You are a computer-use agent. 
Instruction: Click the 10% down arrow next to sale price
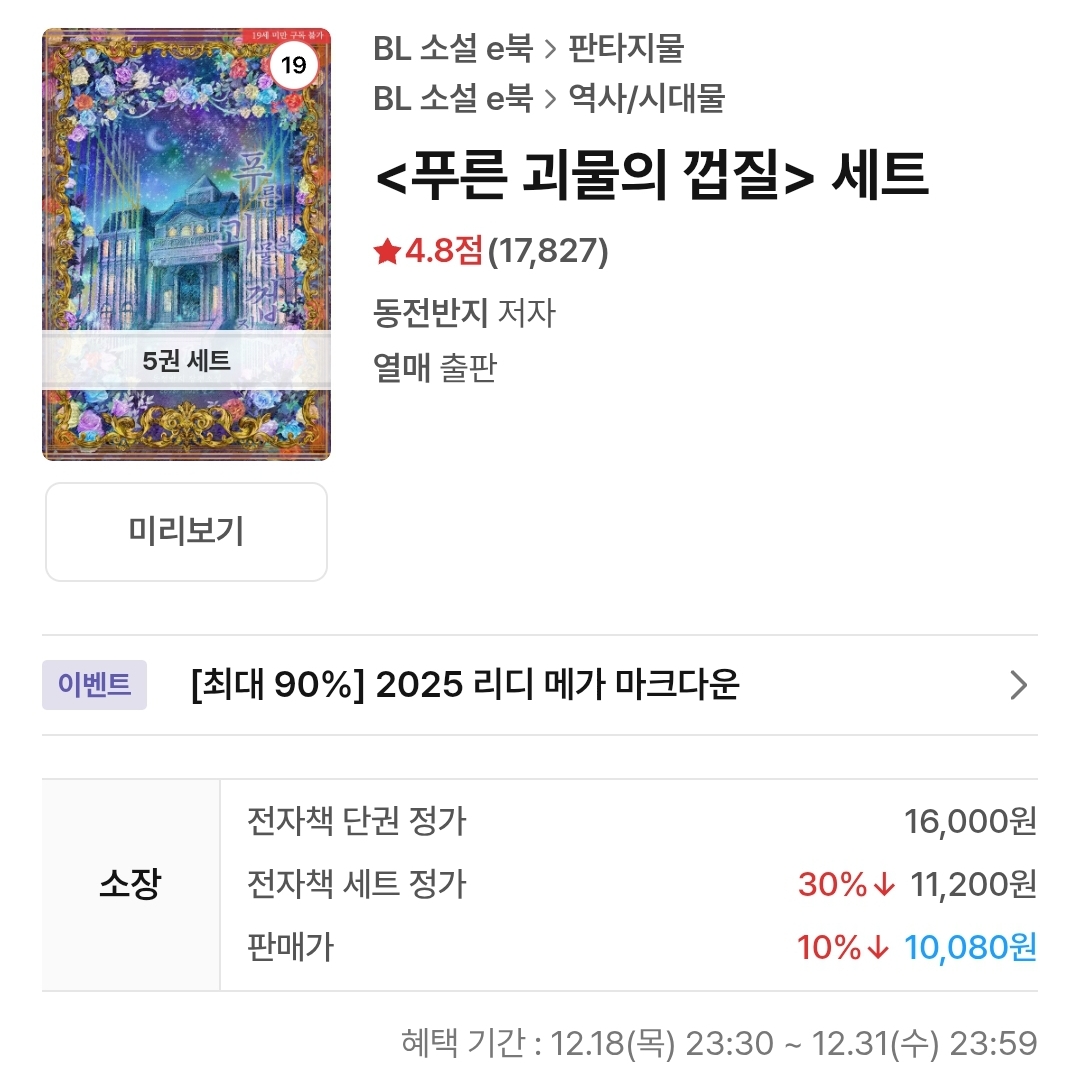[x=878, y=948]
